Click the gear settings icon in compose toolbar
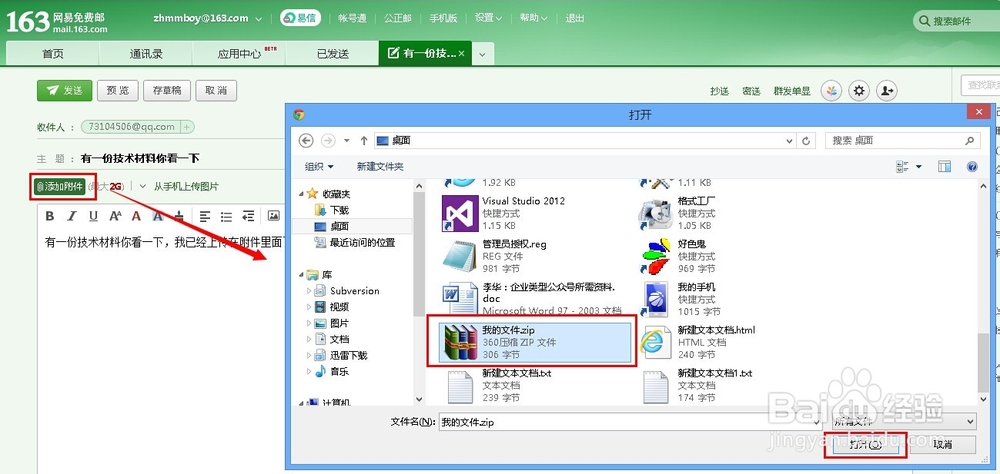This screenshot has width=1000, height=474. click(x=859, y=91)
